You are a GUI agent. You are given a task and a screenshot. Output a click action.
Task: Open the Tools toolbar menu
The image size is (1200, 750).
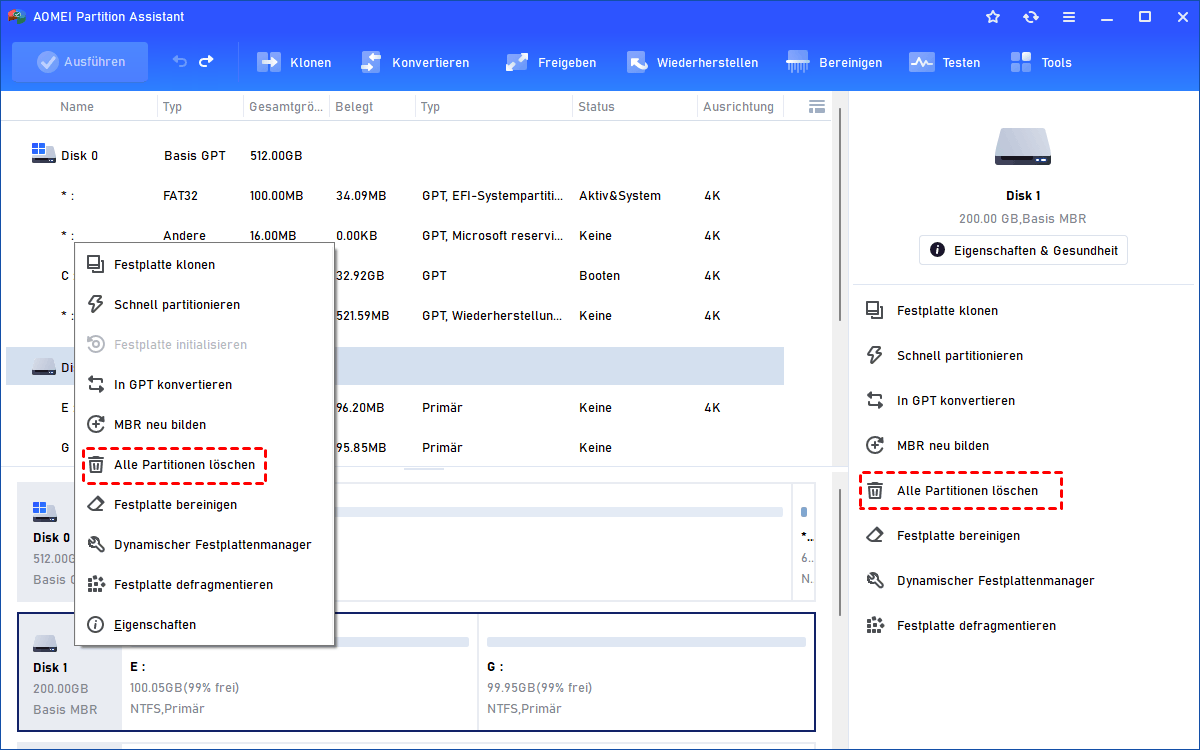tap(1040, 62)
